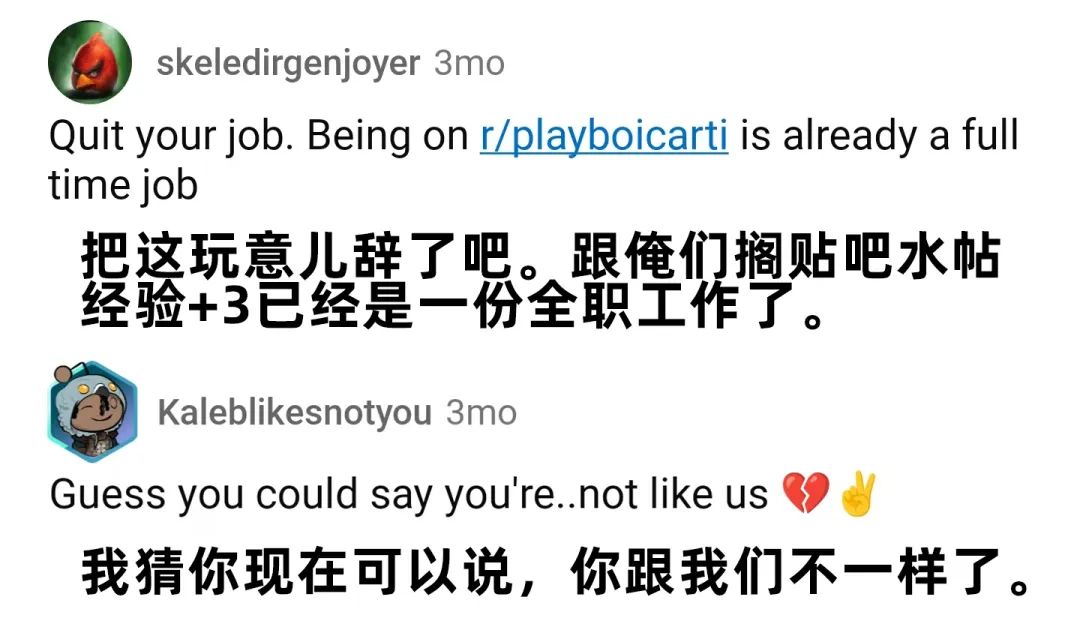Visit the skeledirgenjoyer username profile
Viewport: 1080px width, 642px height.
[288, 63]
